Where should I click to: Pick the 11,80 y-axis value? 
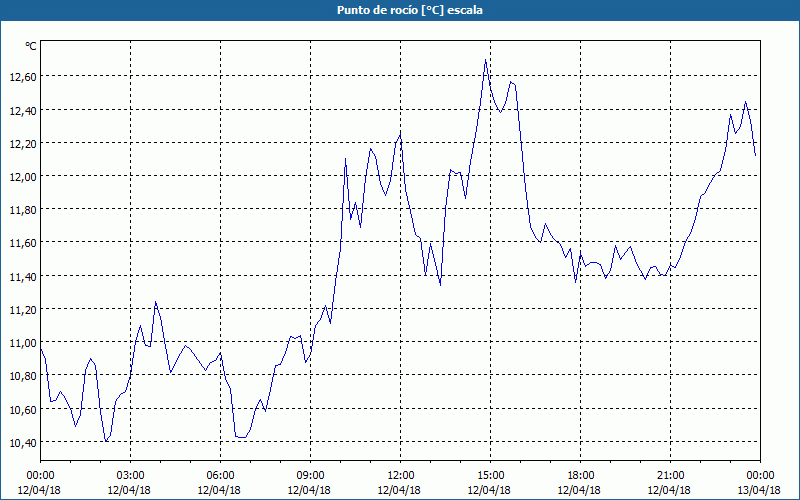click(23, 210)
